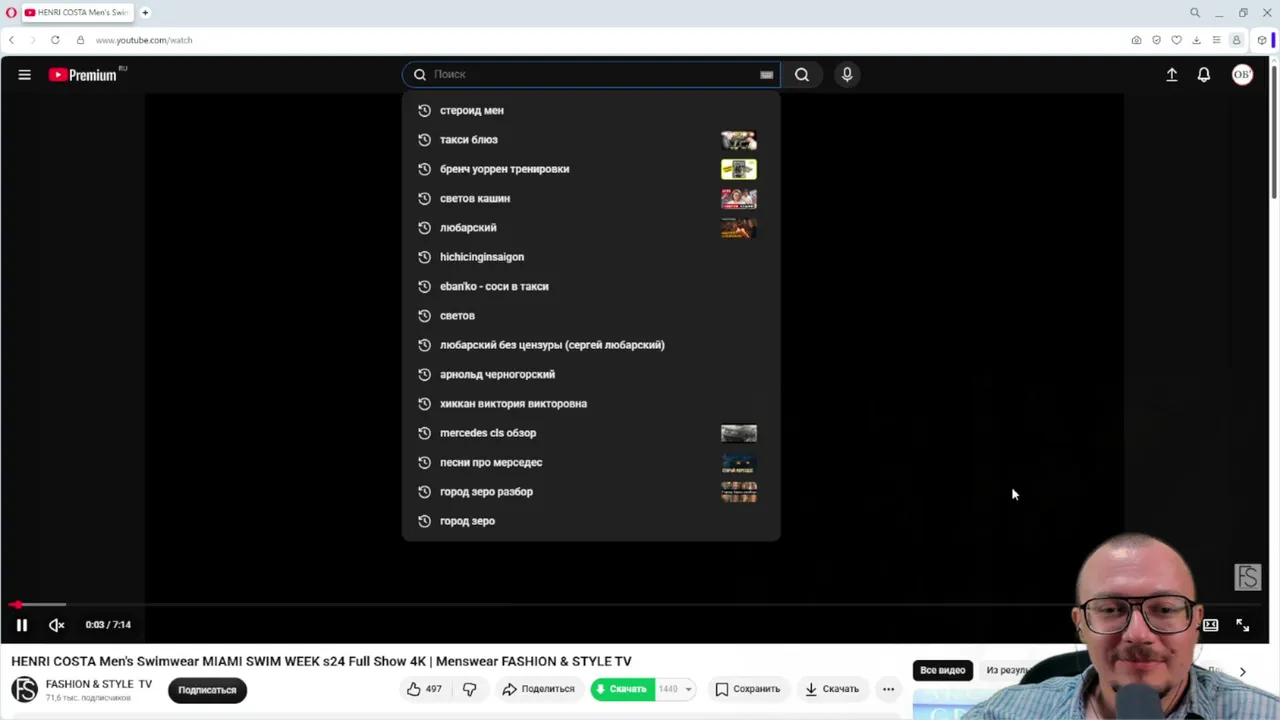Viewport: 1280px width, 720px height.
Task: Submit search with magnifier button
Action: [802, 74]
